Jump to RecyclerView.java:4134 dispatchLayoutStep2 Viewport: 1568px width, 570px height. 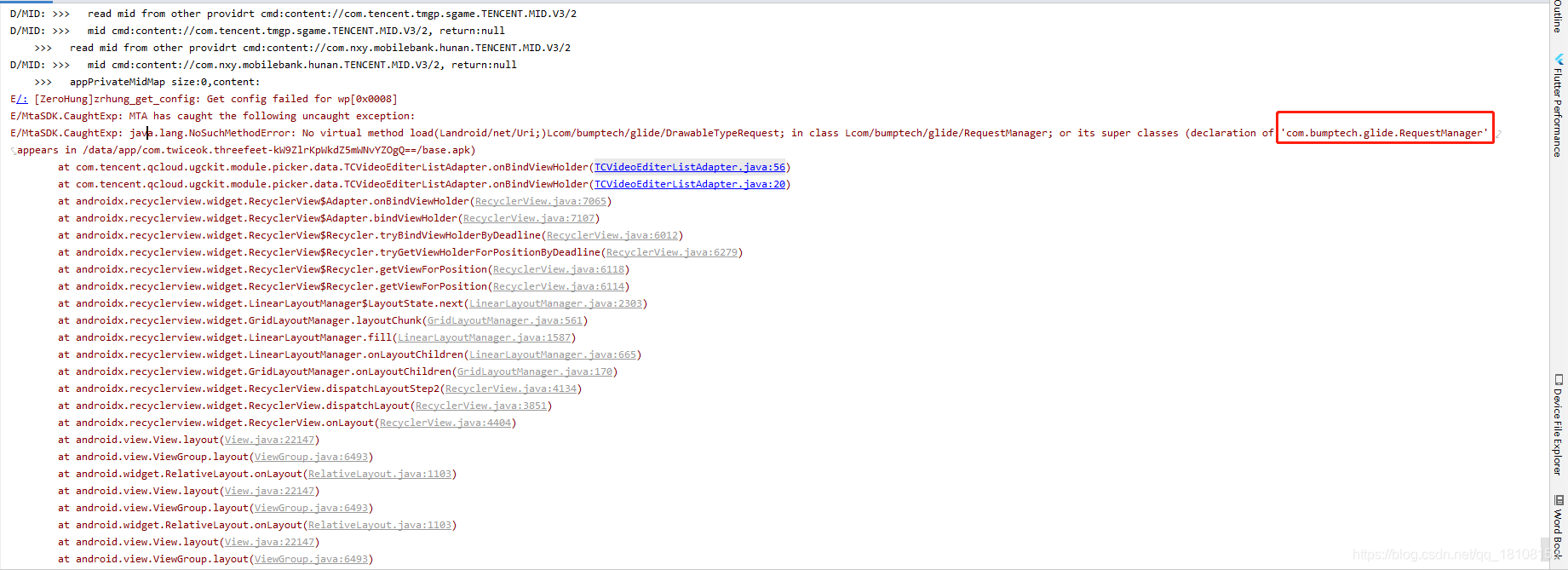[511, 389]
